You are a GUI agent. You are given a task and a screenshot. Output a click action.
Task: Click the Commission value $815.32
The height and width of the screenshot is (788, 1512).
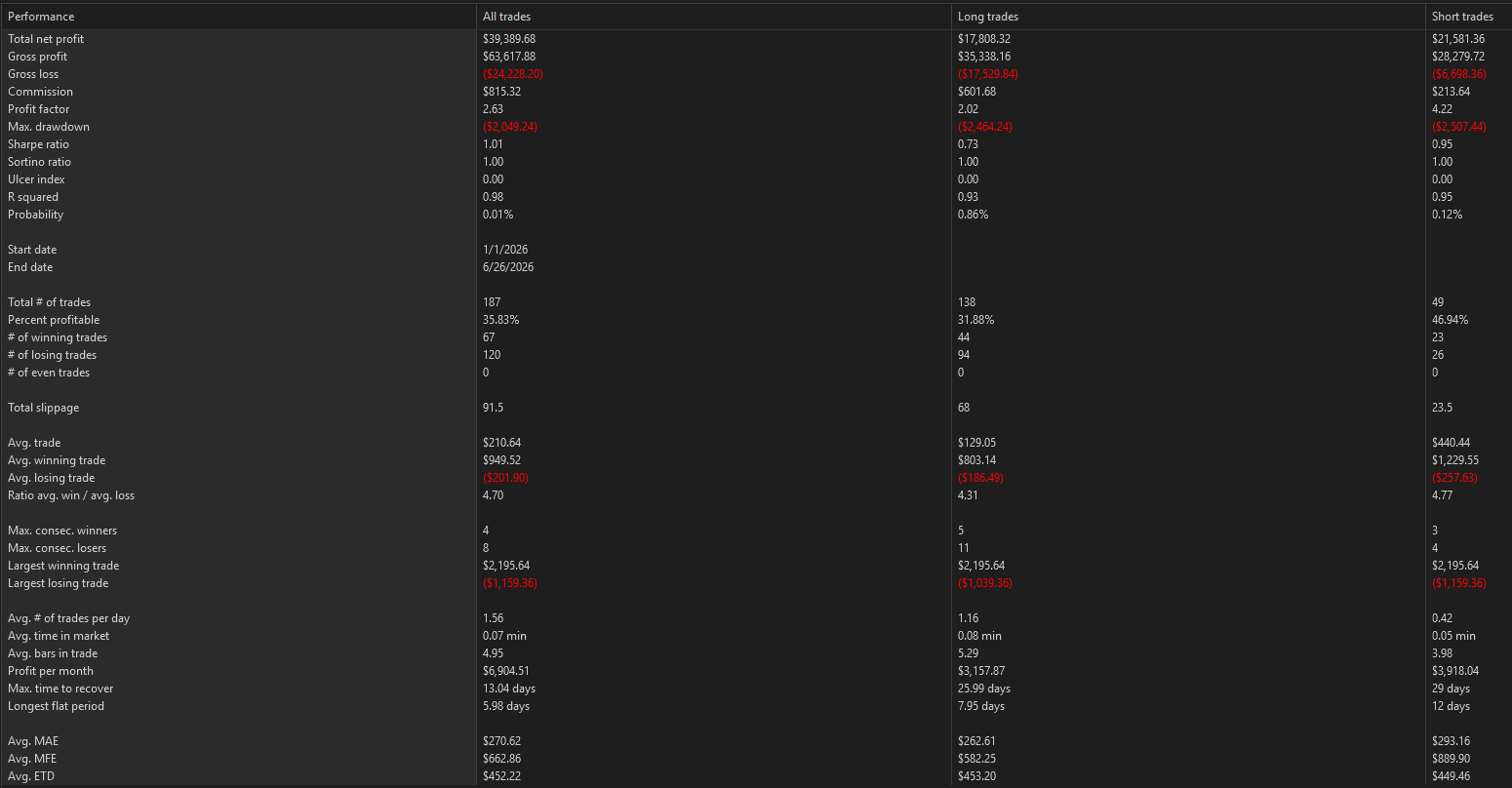[x=502, y=92]
